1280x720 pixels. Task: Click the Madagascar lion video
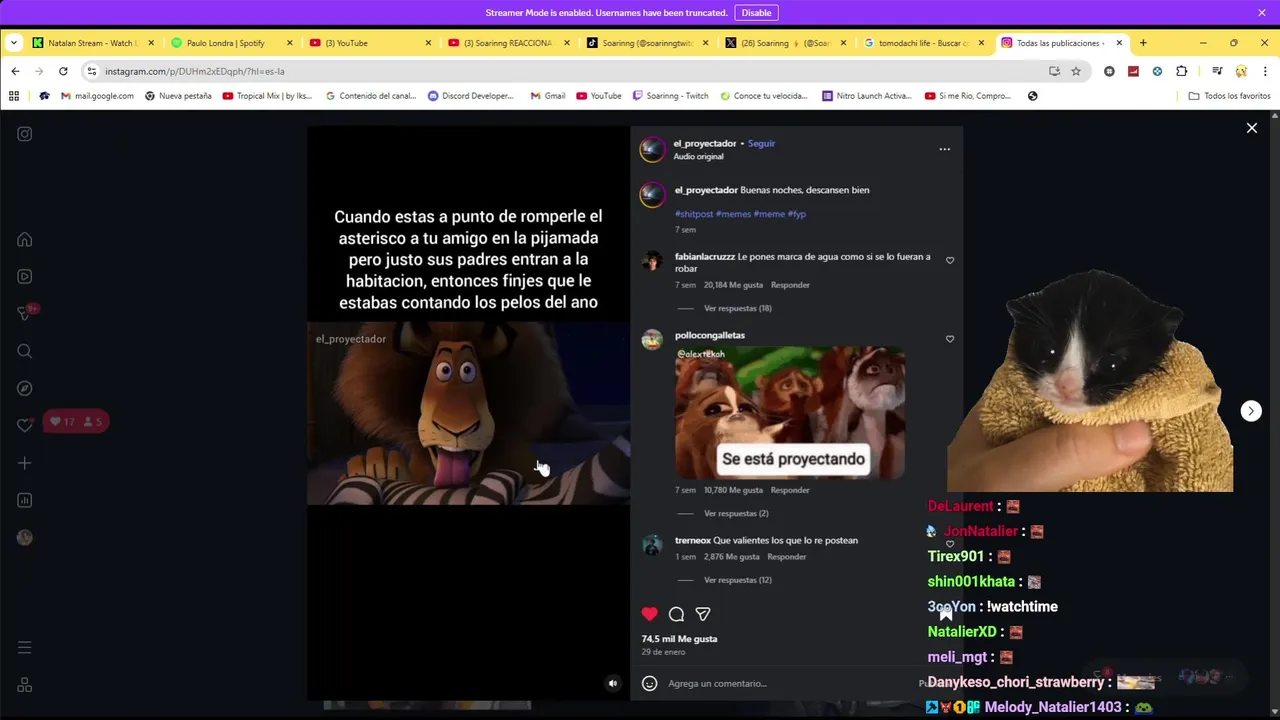[468, 413]
